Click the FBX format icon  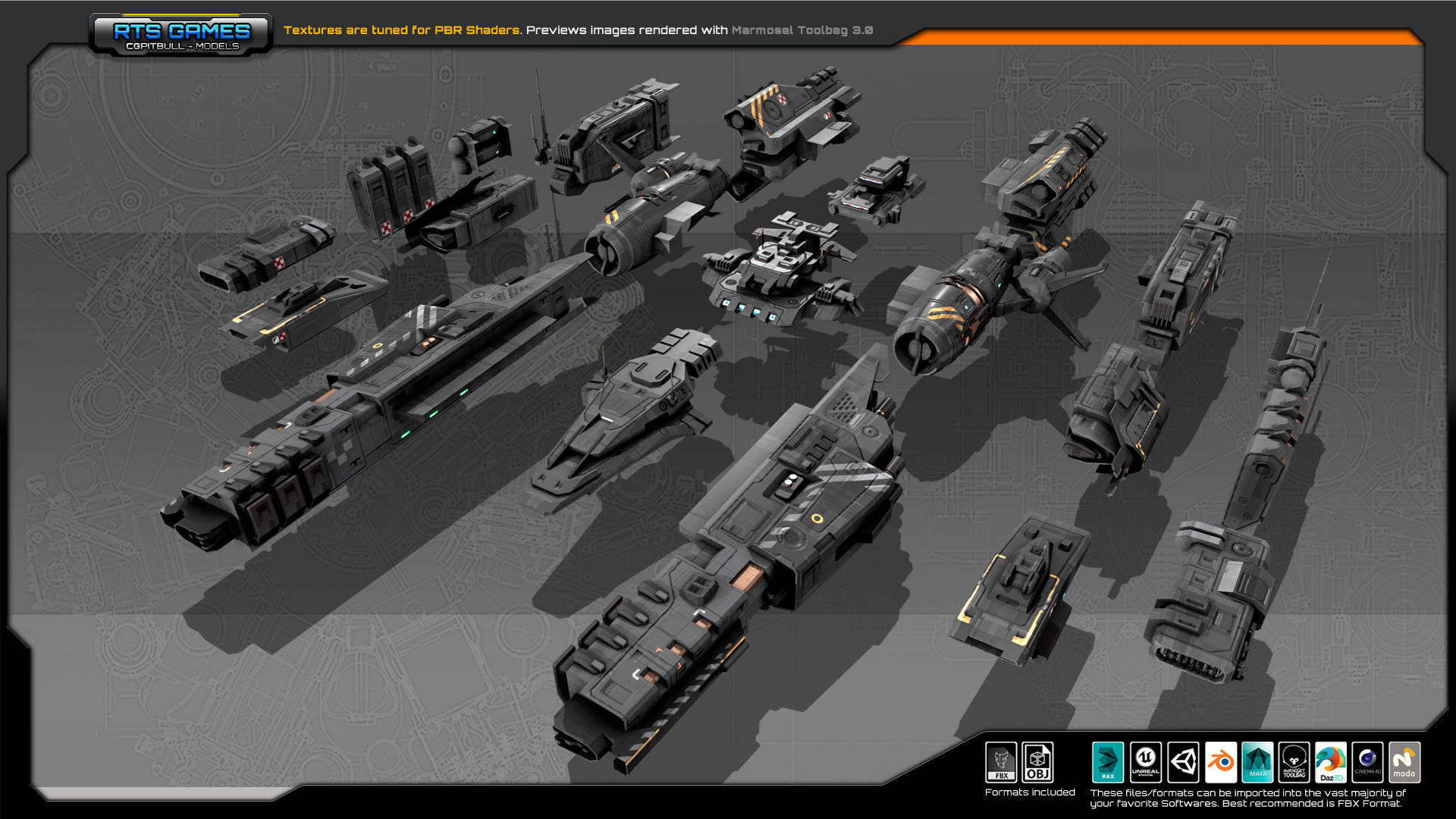1001,761
